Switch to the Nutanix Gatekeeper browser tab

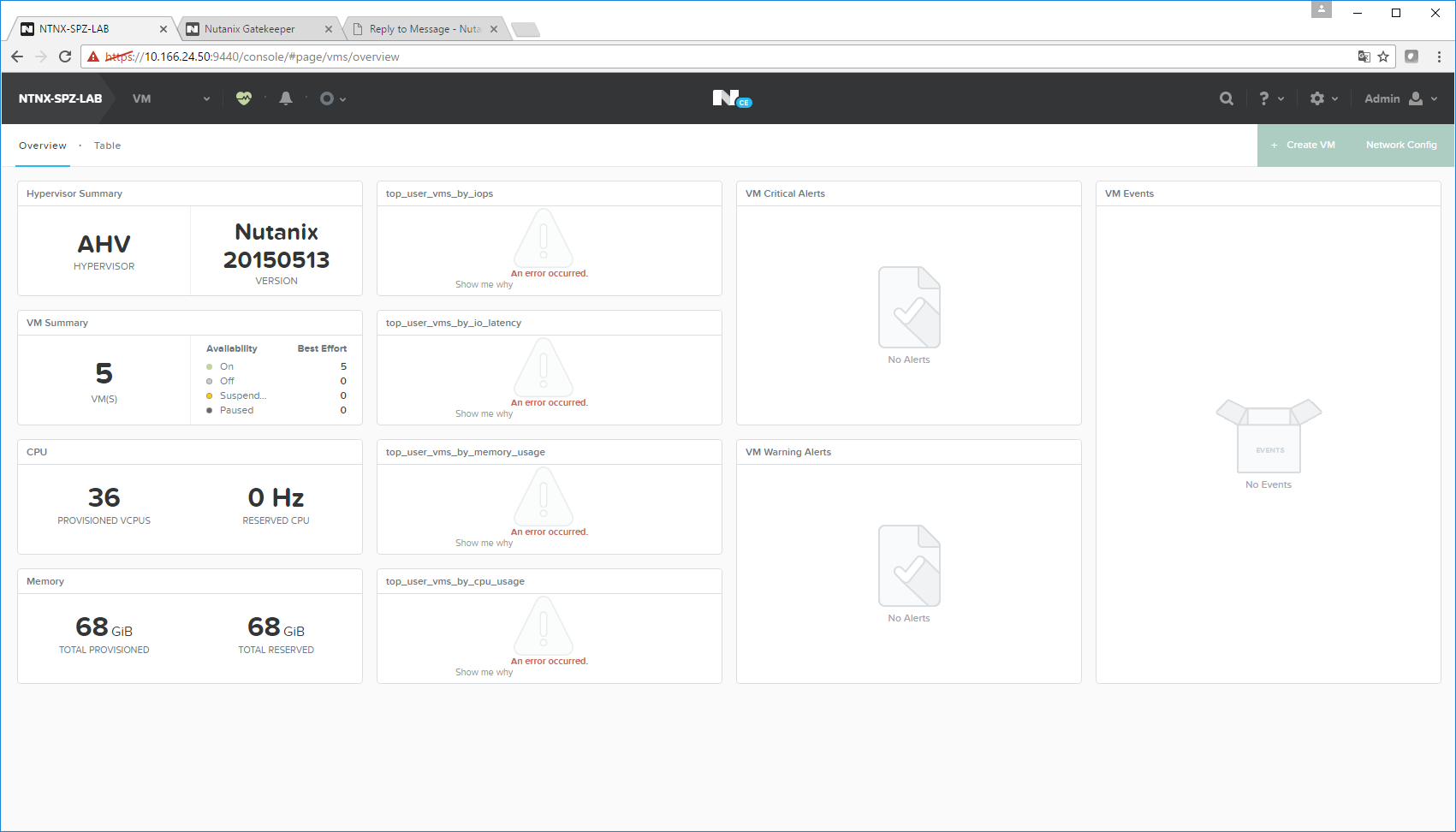pyautogui.click(x=250, y=29)
